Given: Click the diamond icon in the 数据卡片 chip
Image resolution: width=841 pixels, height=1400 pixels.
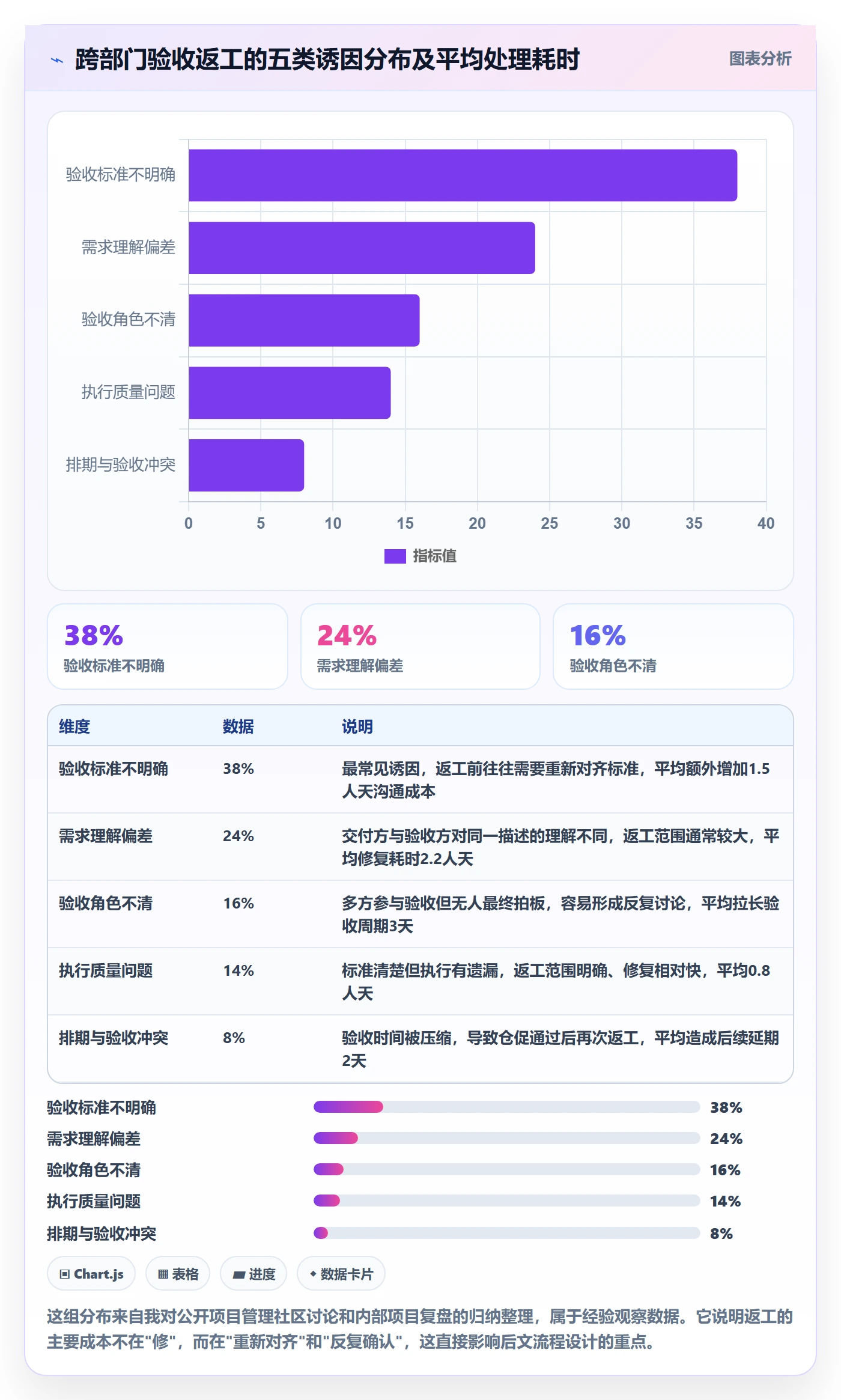Looking at the screenshot, I should pyautogui.click(x=313, y=1274).
